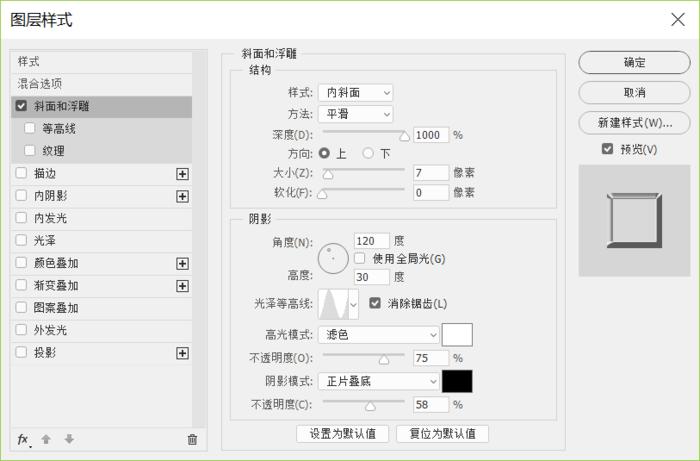Enable the 纹理 checkbox
This screenshot has height=461, width=700.
click(30, 150)
